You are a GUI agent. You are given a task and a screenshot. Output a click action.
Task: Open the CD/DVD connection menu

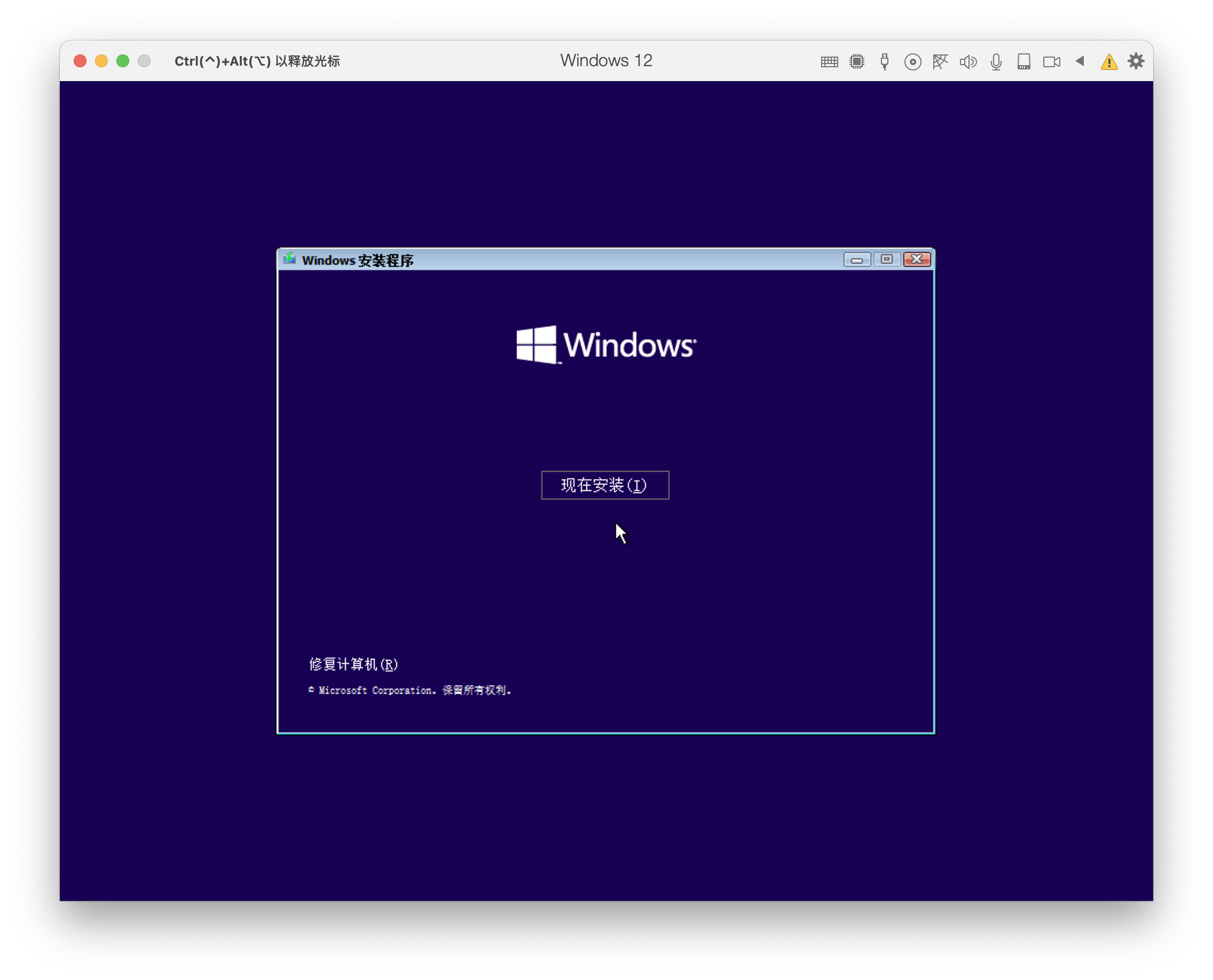[x=912, y=61]
